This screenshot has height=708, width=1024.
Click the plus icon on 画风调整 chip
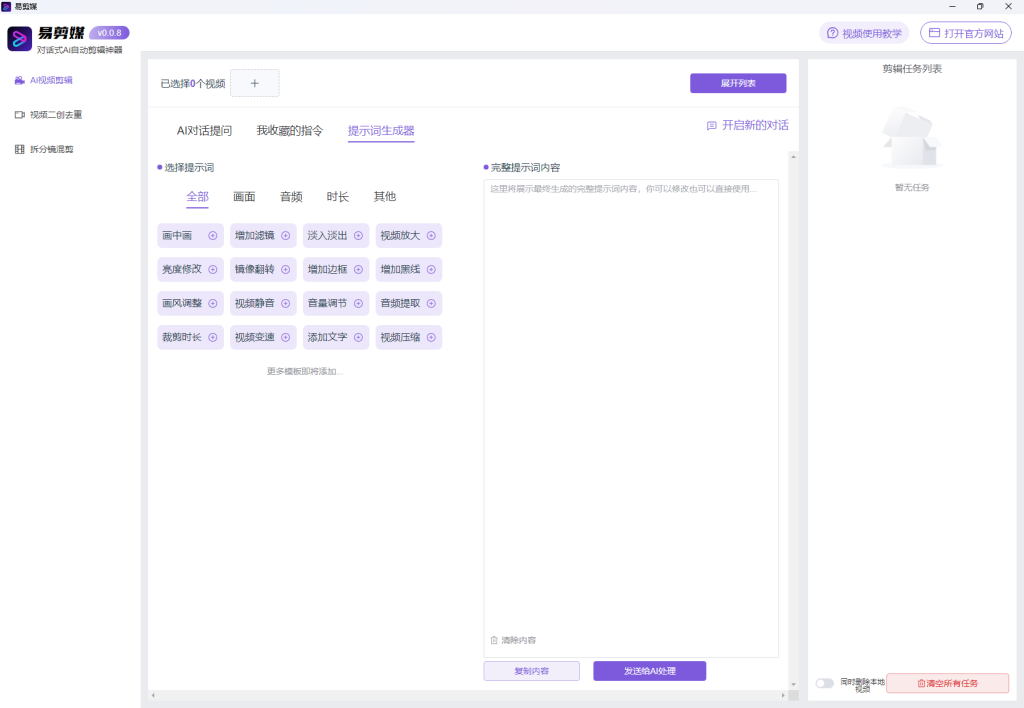213,304
